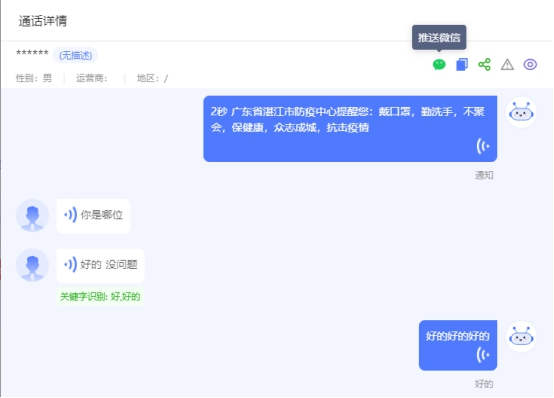The image size is (554, 398).
Task: Click the '关键字识别: 好,好的' label
Action: 100,296
